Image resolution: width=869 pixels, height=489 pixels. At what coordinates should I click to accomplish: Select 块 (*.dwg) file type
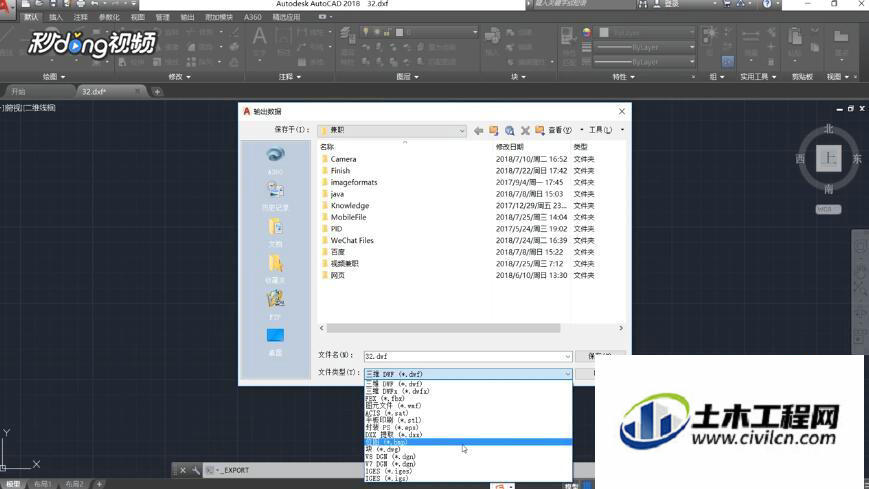point(468,449)
